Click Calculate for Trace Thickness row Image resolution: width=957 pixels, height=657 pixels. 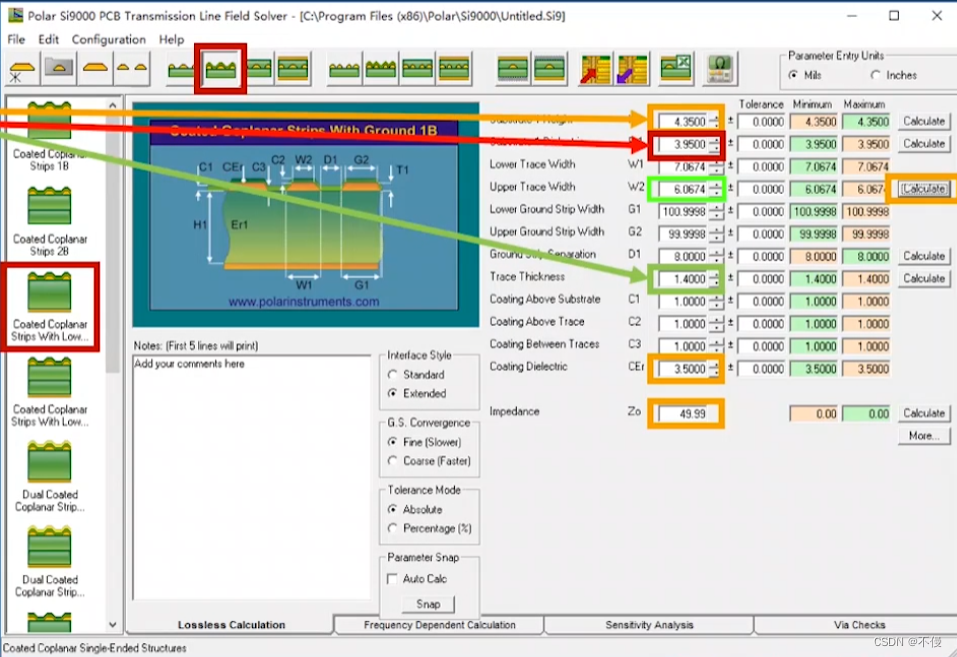pos(924,278)
